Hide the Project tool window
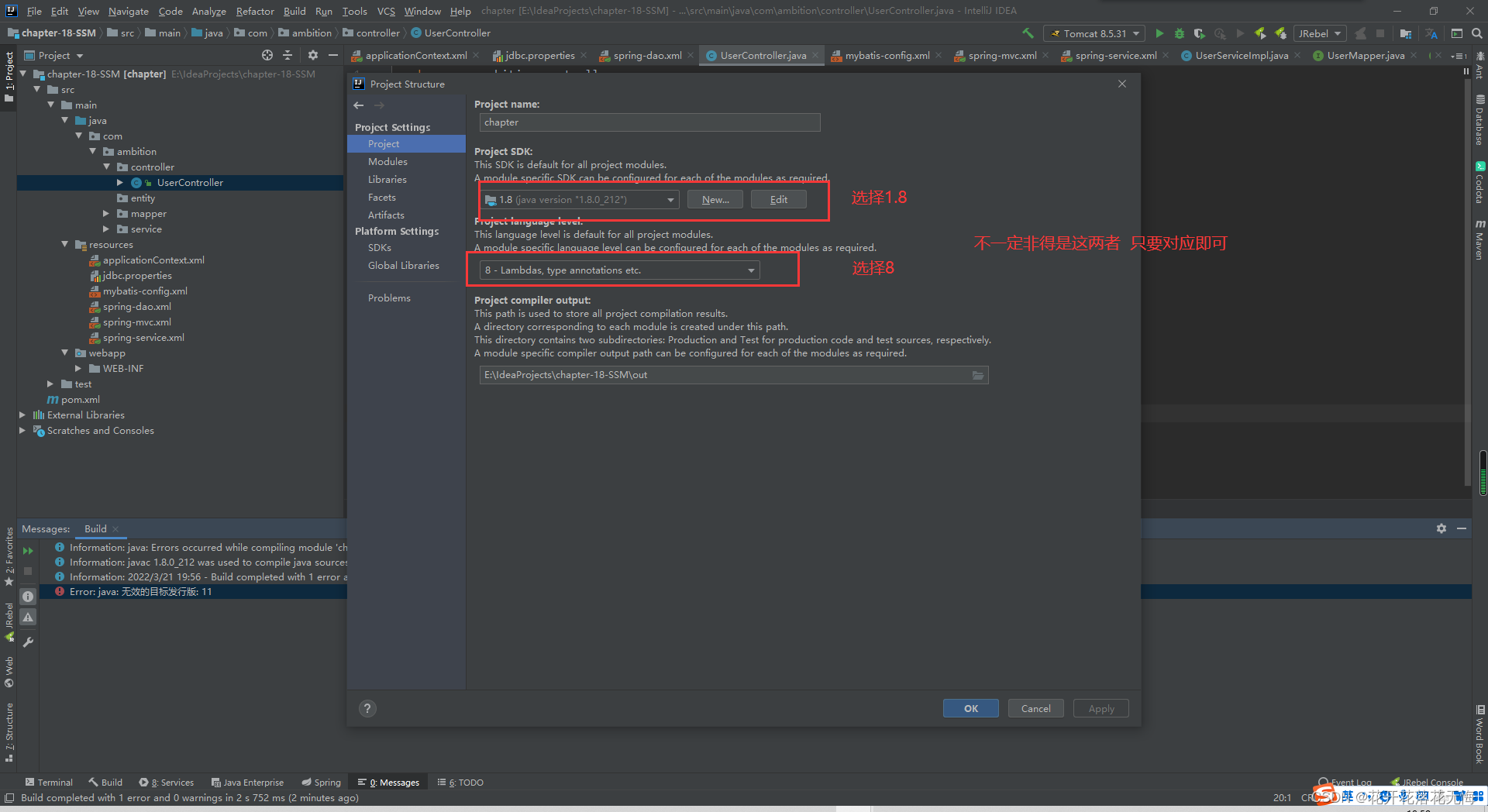Screen dimensions: 1488x812 click(333, 55)
